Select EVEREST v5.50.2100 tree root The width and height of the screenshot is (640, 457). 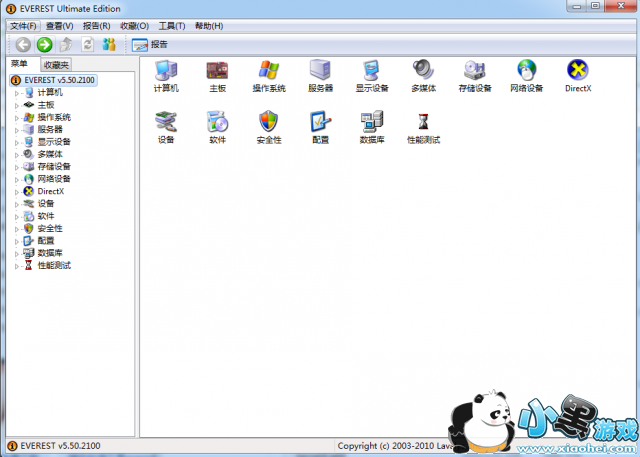click(53, 80)
